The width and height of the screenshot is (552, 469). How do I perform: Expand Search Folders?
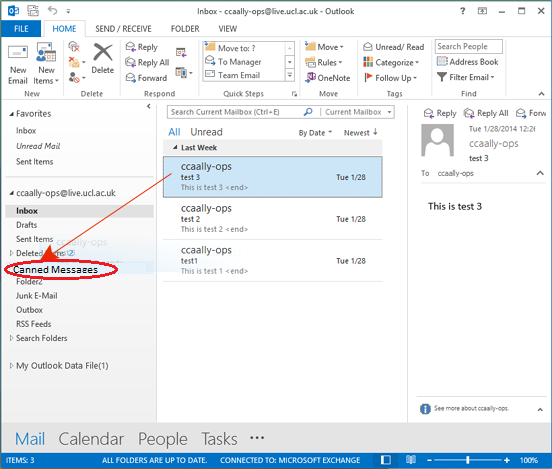(11, 338)
